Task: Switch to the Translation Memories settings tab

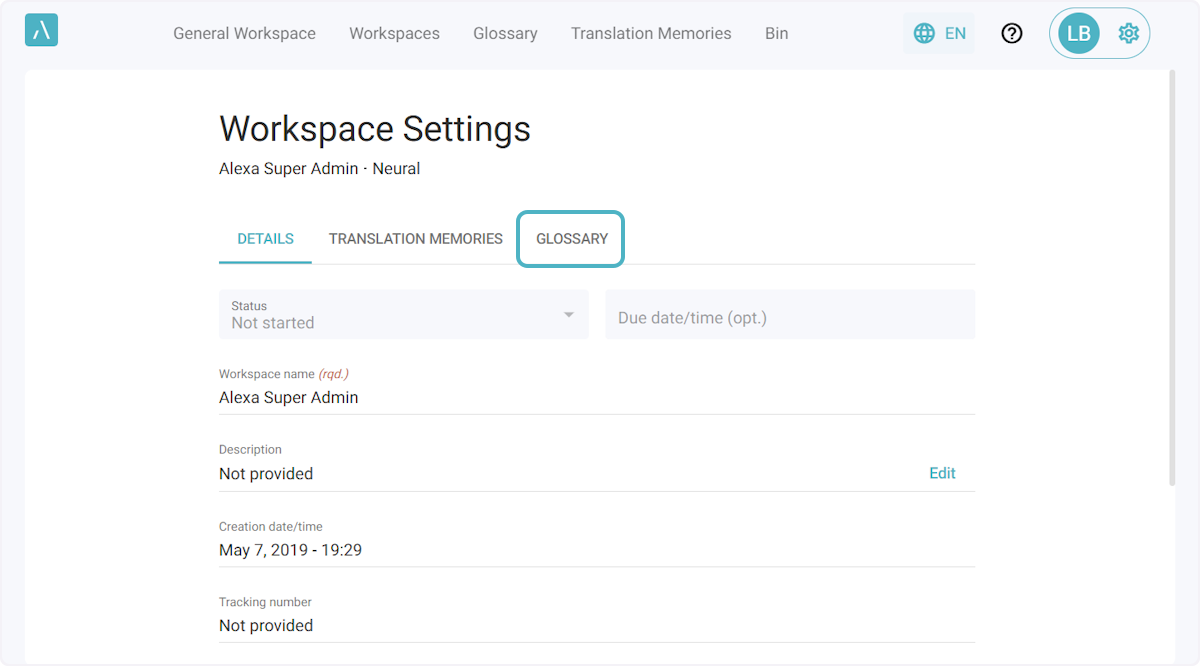Action: tap(415, 239)
